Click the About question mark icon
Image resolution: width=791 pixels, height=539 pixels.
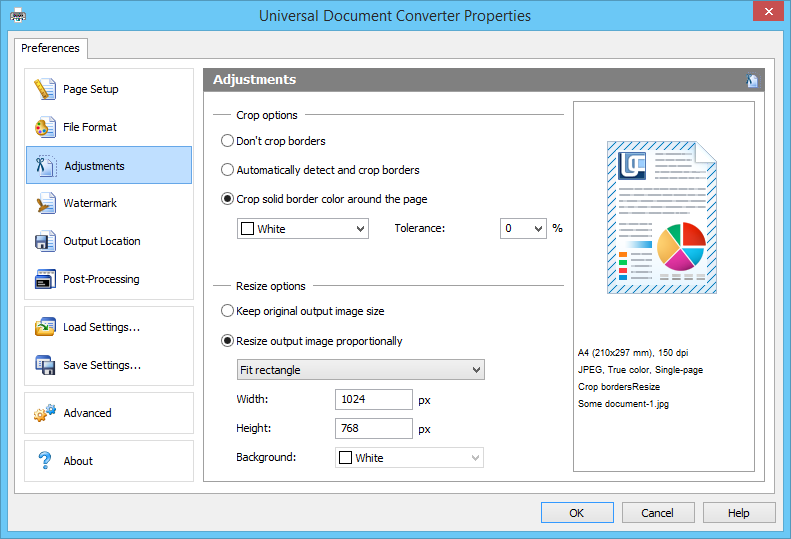(x=44, y=460)
